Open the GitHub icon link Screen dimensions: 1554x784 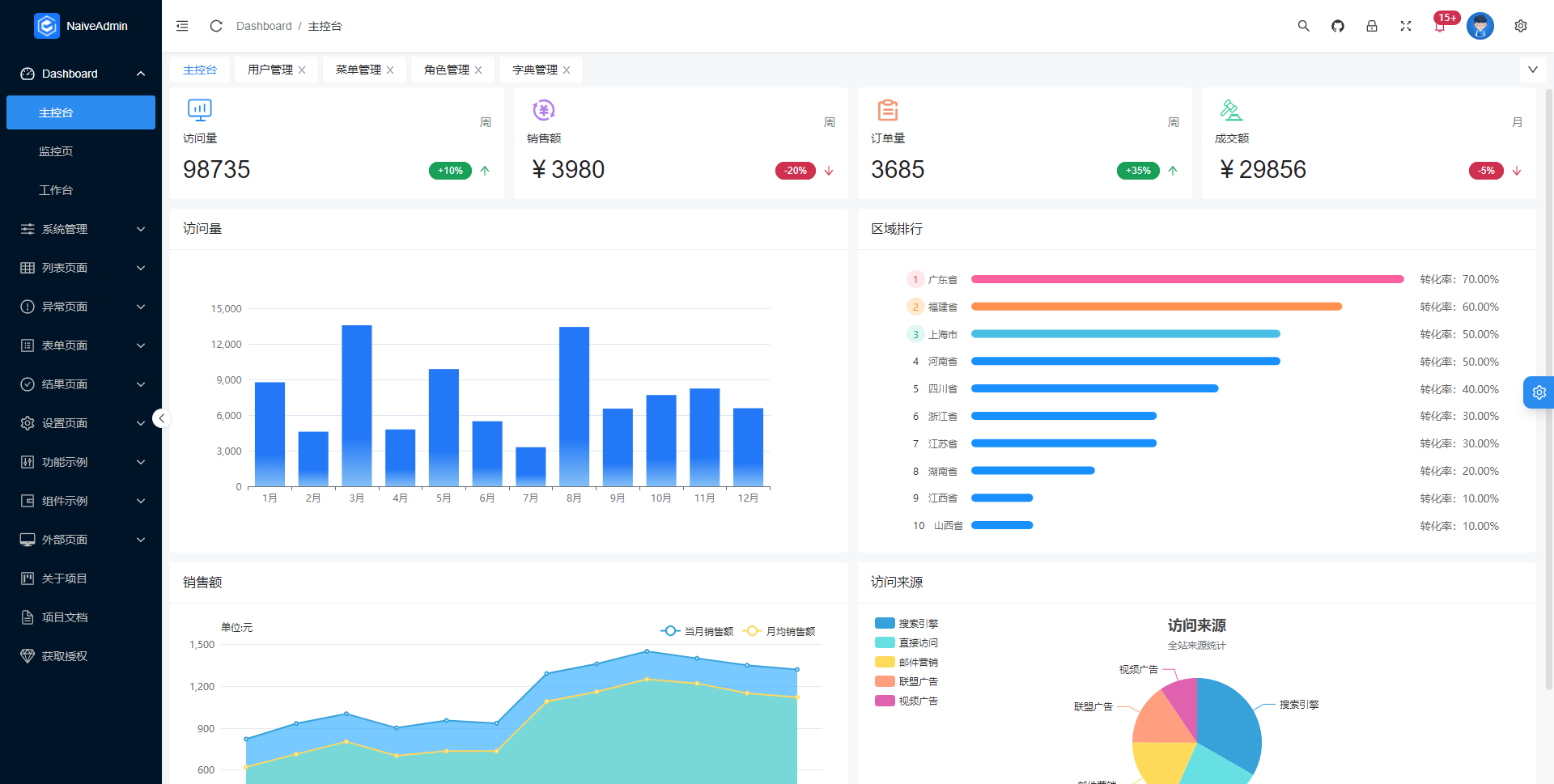click(1337, 26)
